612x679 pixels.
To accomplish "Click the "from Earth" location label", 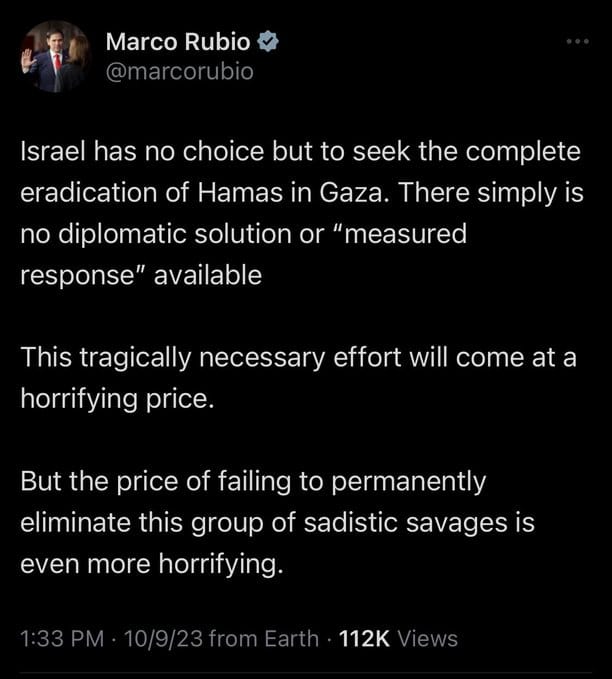I will (266, 638).
